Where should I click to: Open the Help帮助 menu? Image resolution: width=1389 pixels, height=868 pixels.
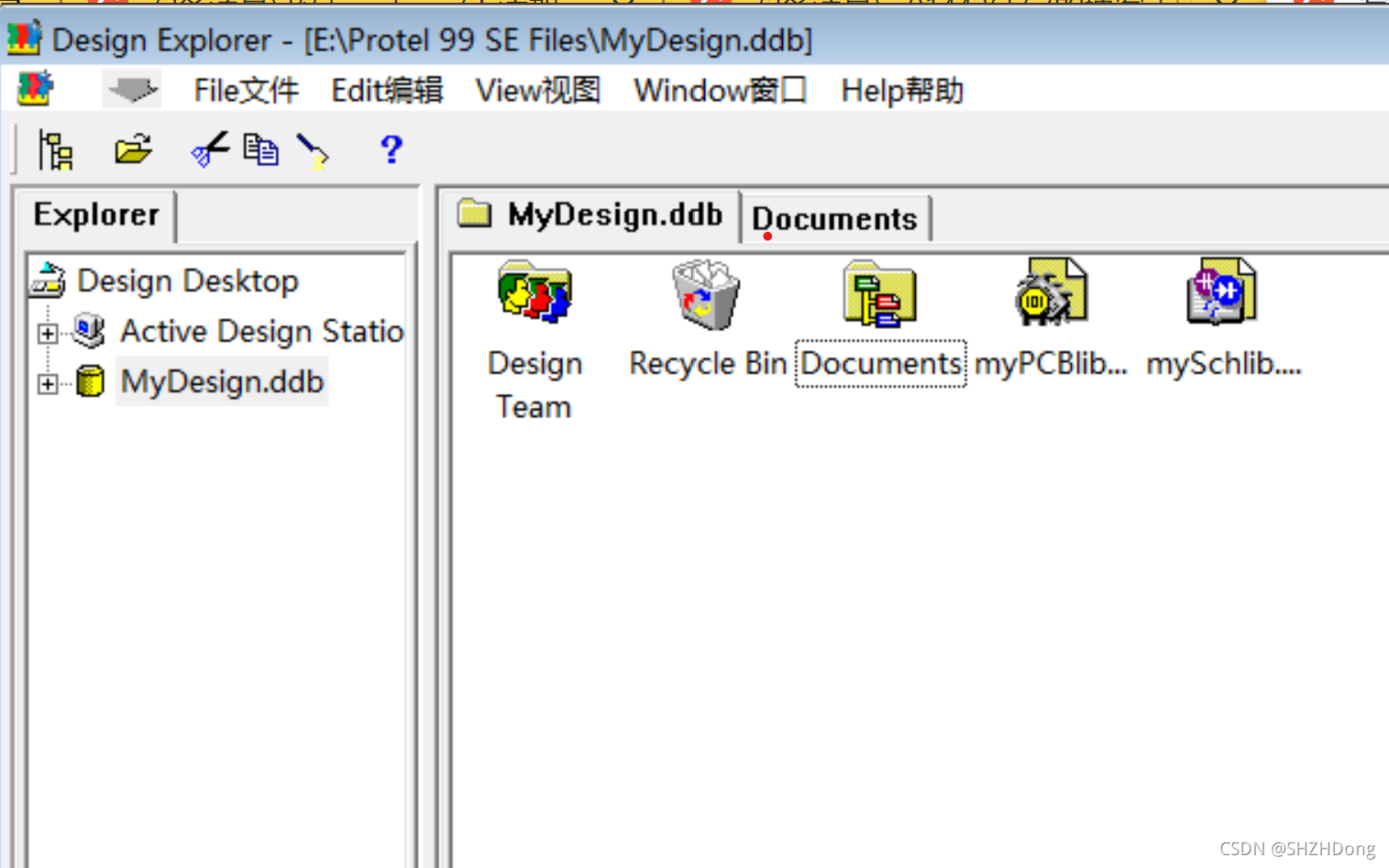902,91
